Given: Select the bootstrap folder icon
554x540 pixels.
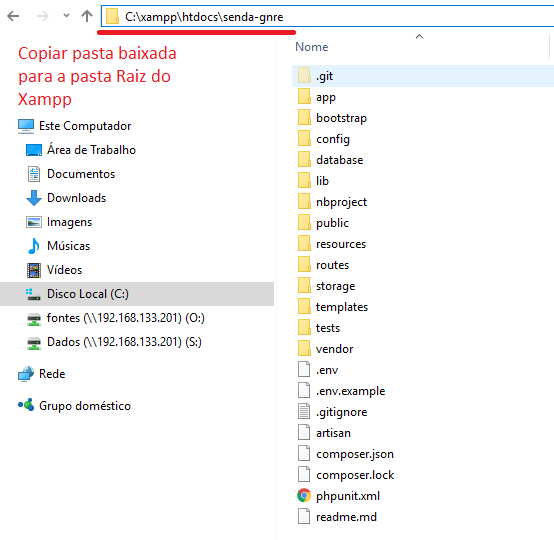Looking at the screenshot, I should pos(304,118).
